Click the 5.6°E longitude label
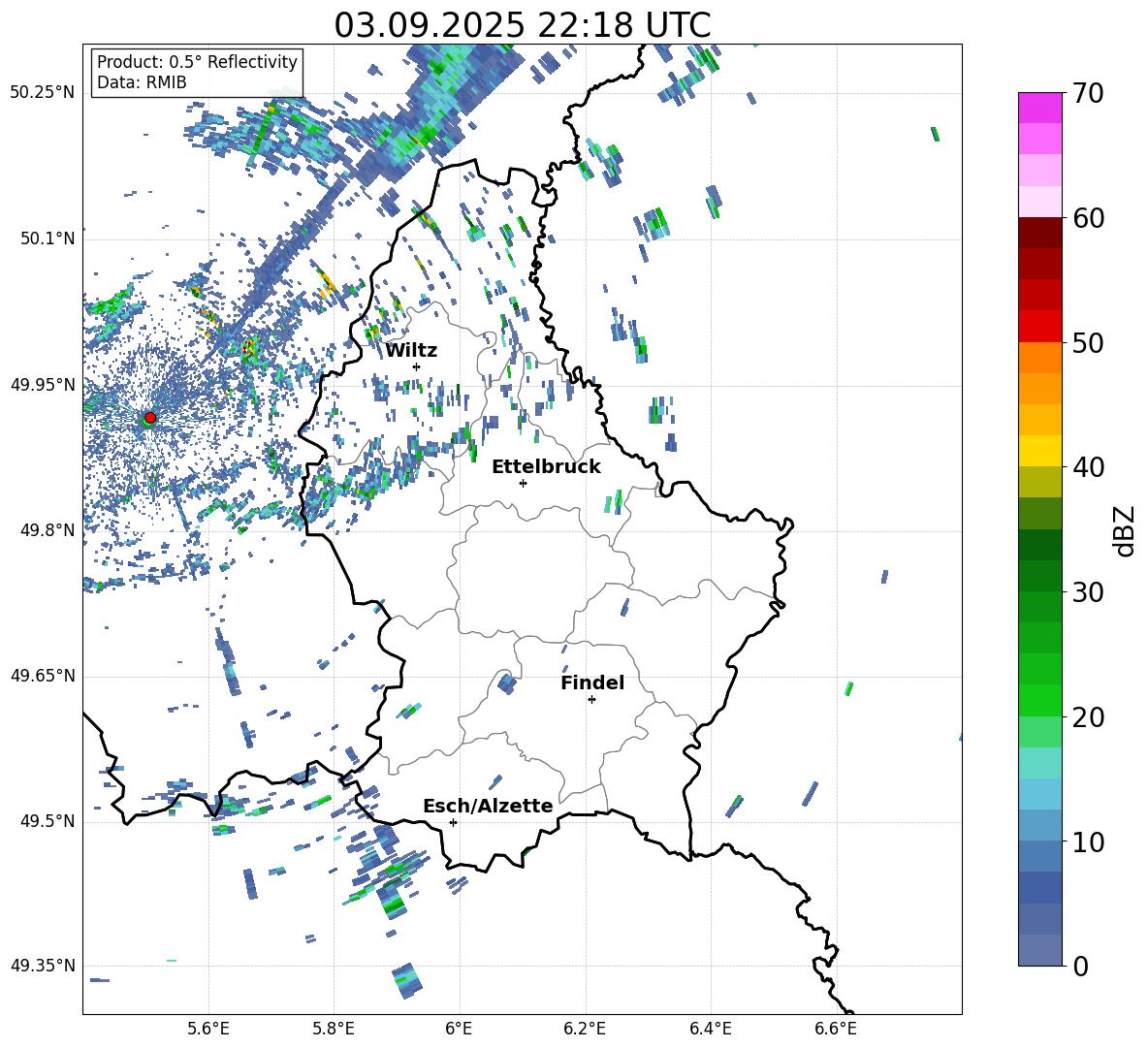Screen dimensions: 1148x1048 coord(208,1029)
